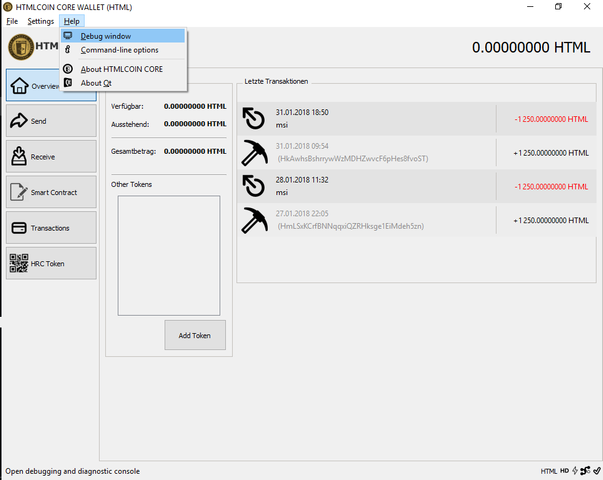Click the Verfügbar label

(127, 107)
